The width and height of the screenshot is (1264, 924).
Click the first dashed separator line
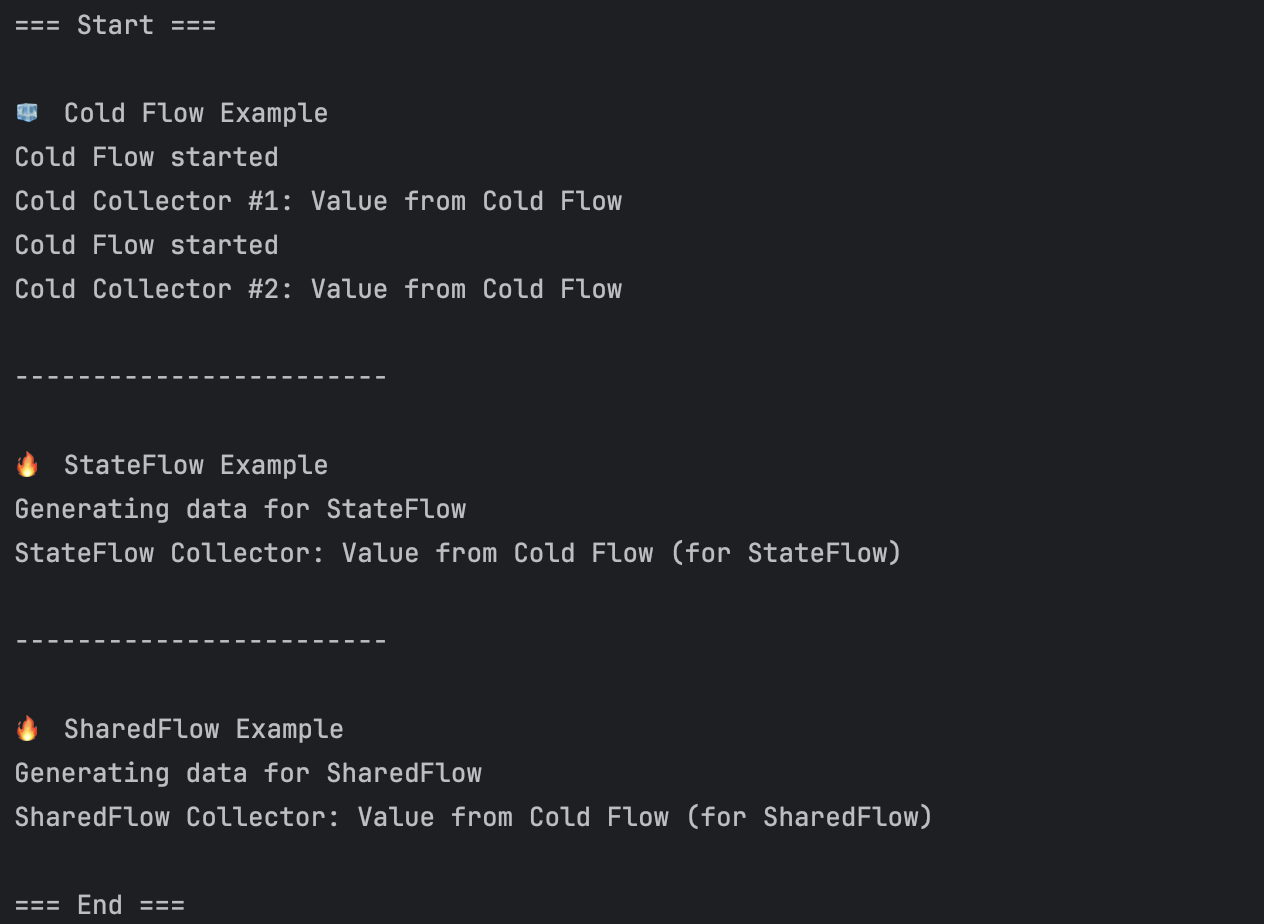point(201,377)
